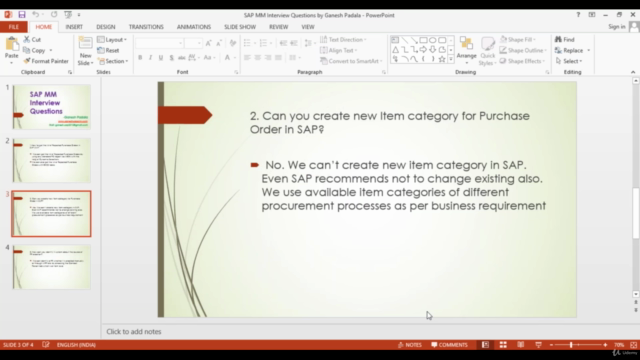This screenshot has height=360, width=640.
Task: Open PowerPoint Help question mark
Action: [578, 15]
